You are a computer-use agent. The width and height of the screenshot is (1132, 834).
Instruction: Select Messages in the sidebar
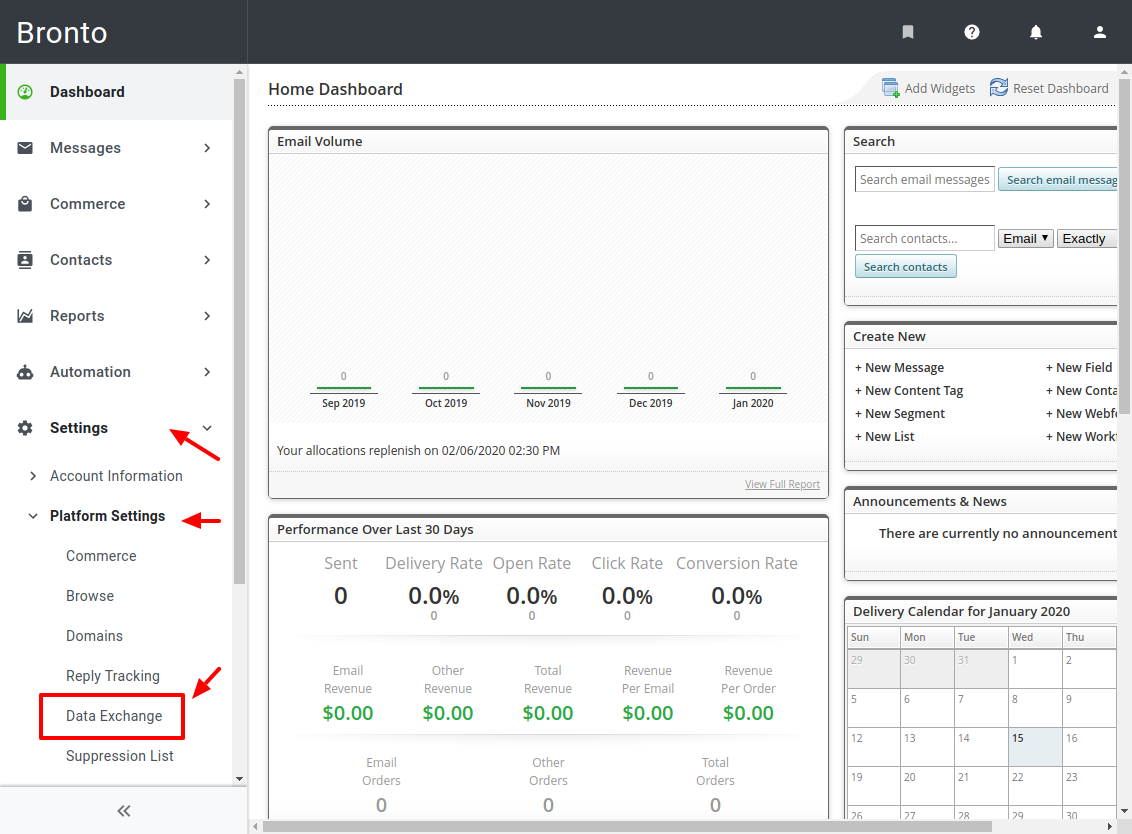point(85,148)
